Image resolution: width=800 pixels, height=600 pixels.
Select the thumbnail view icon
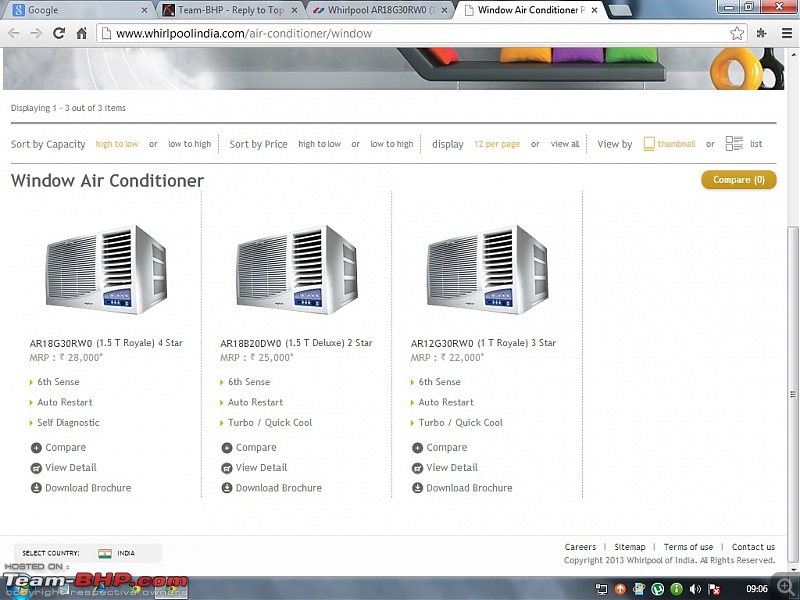pos(648,144)
